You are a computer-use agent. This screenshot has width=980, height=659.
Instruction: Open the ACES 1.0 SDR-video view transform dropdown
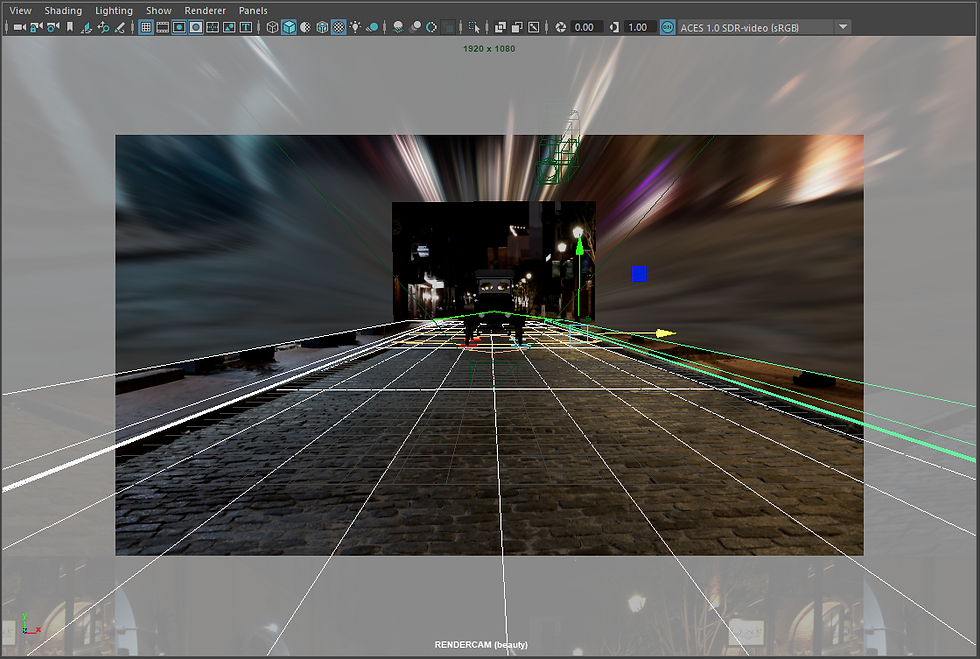[843, 27]
